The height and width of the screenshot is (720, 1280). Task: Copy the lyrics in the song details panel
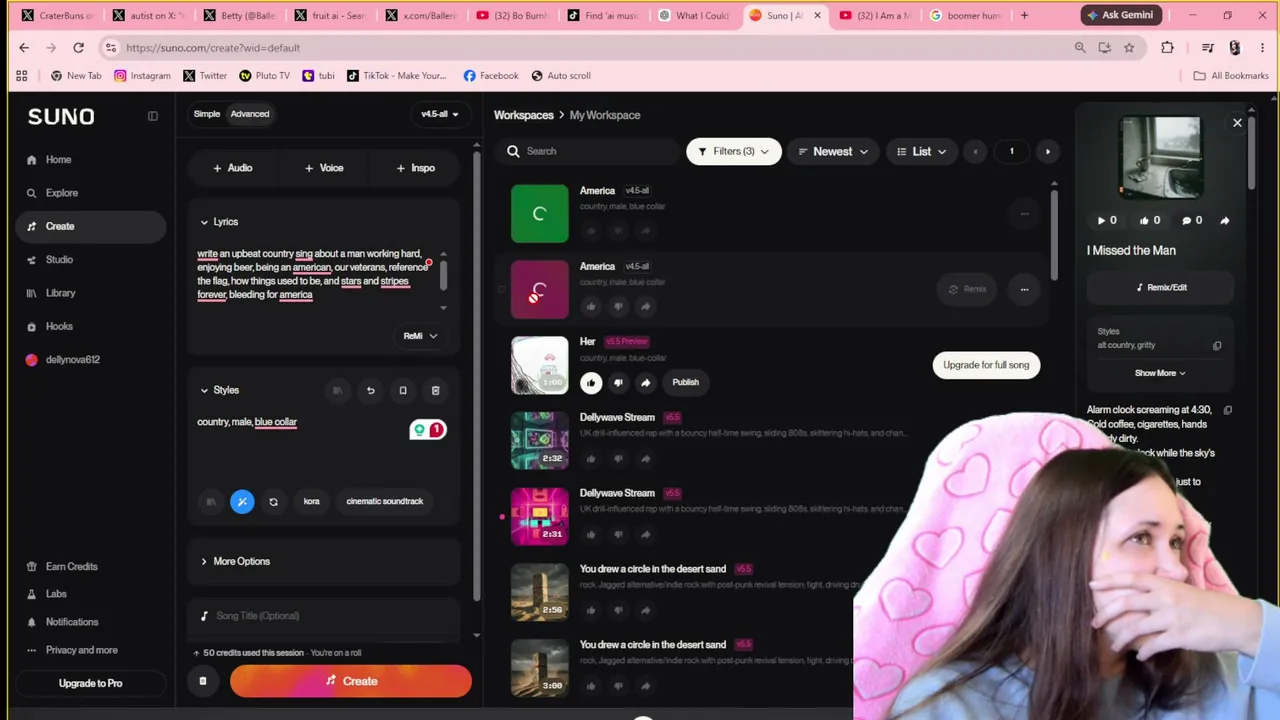[x=1228, y=410]
